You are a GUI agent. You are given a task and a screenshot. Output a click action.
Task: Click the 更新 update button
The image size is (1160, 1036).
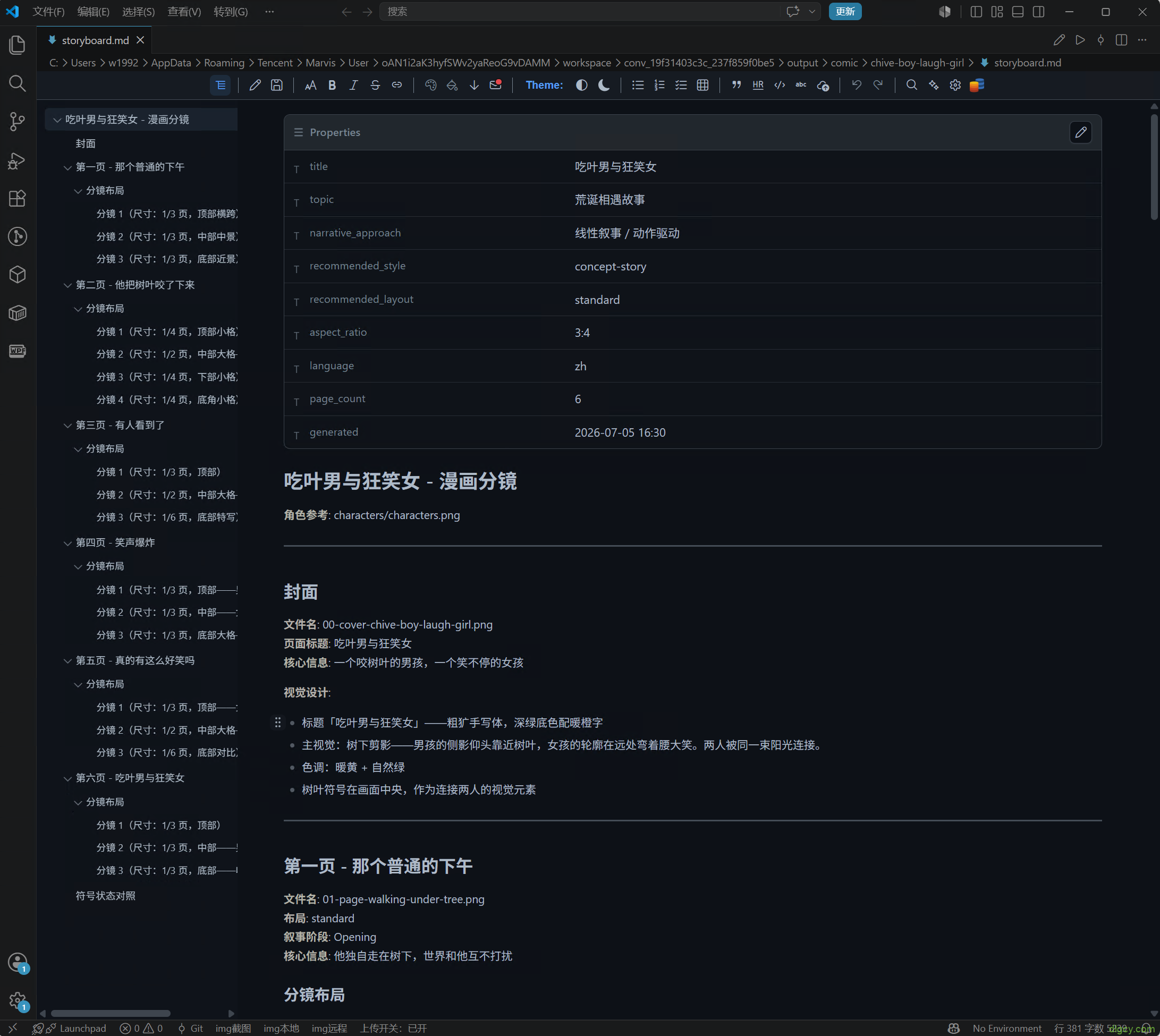coord(845,11)
